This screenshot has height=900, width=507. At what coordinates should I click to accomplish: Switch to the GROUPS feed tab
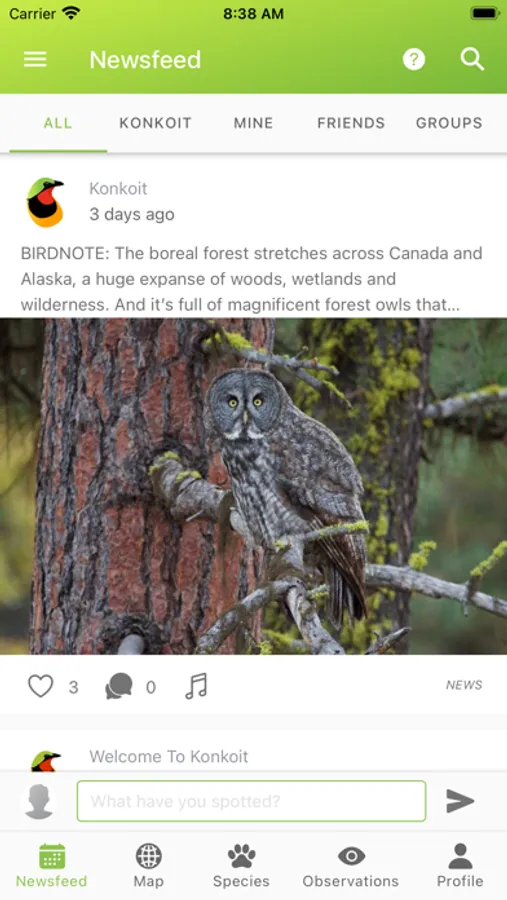pyautogui.click(x=449, y=123)
